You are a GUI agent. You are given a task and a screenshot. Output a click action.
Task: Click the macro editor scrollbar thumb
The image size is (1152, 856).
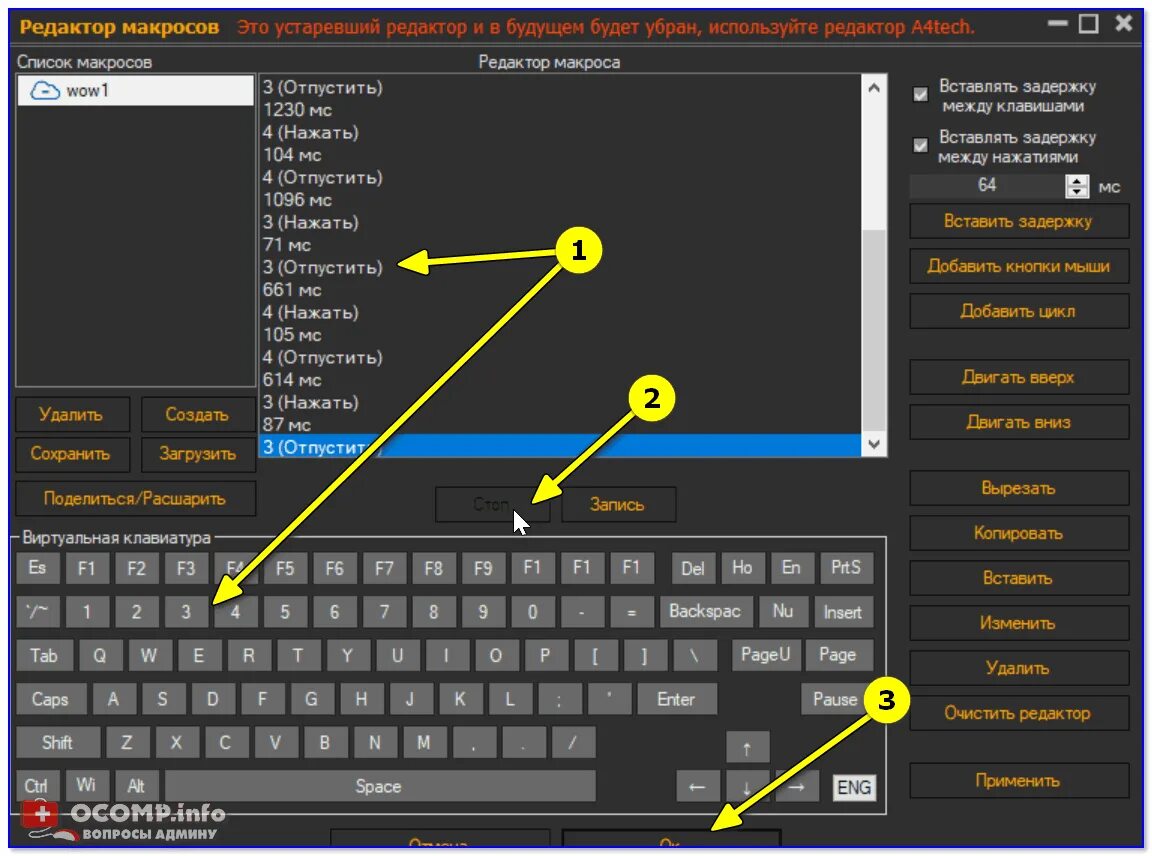(874, 330)
